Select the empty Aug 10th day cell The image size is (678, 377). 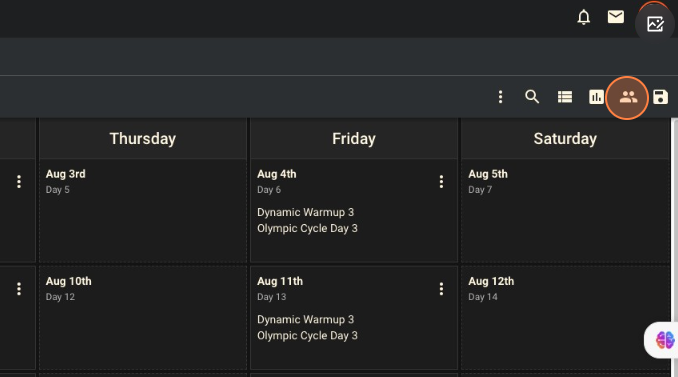(143, 318)
